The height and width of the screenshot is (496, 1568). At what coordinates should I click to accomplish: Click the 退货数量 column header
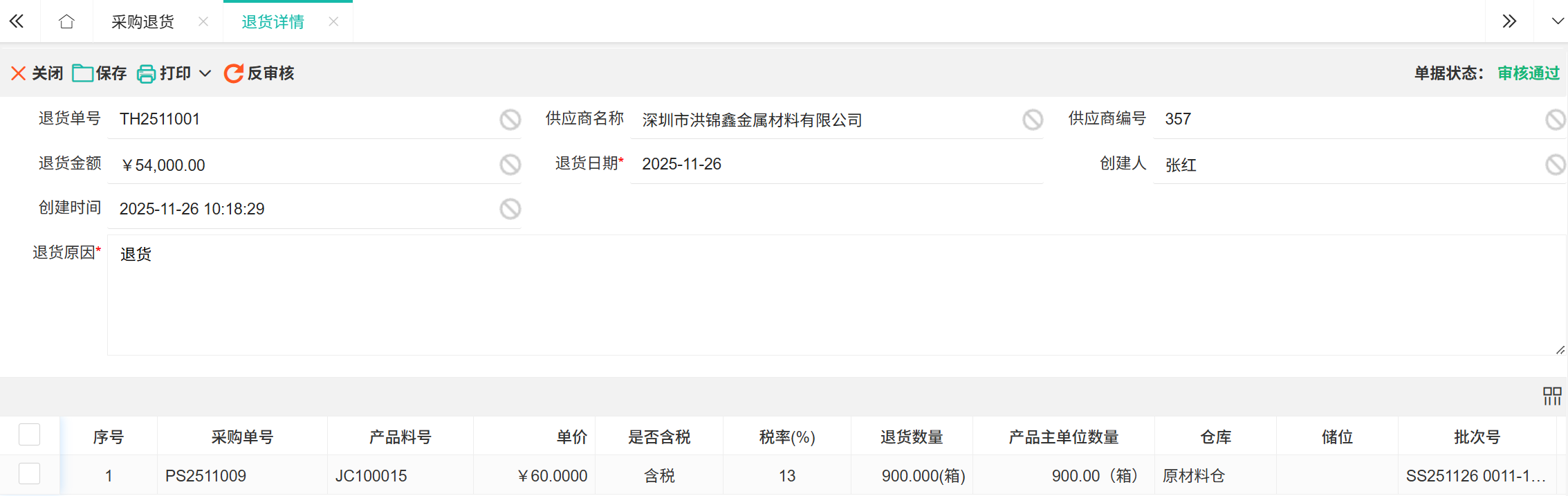pos(911,437)
